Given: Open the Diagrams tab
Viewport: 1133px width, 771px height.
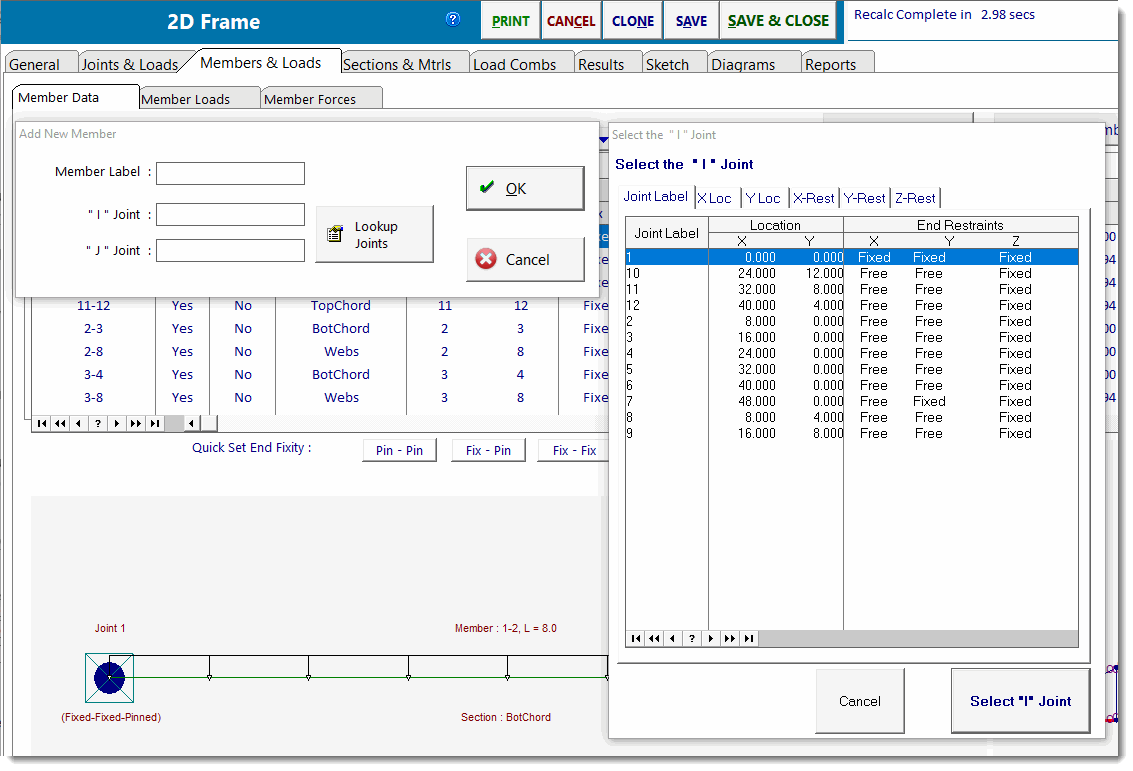Looking at the screenshot, I should point(743,64).
